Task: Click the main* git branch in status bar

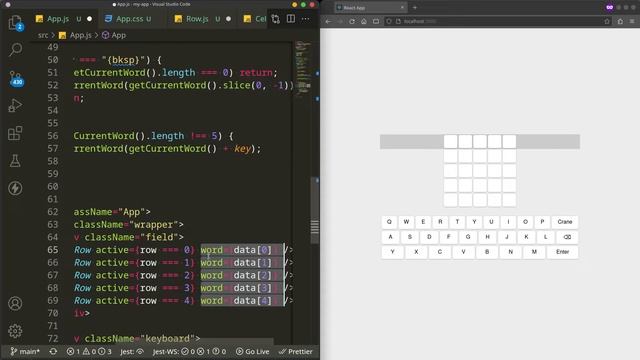Action: [25, 351]
